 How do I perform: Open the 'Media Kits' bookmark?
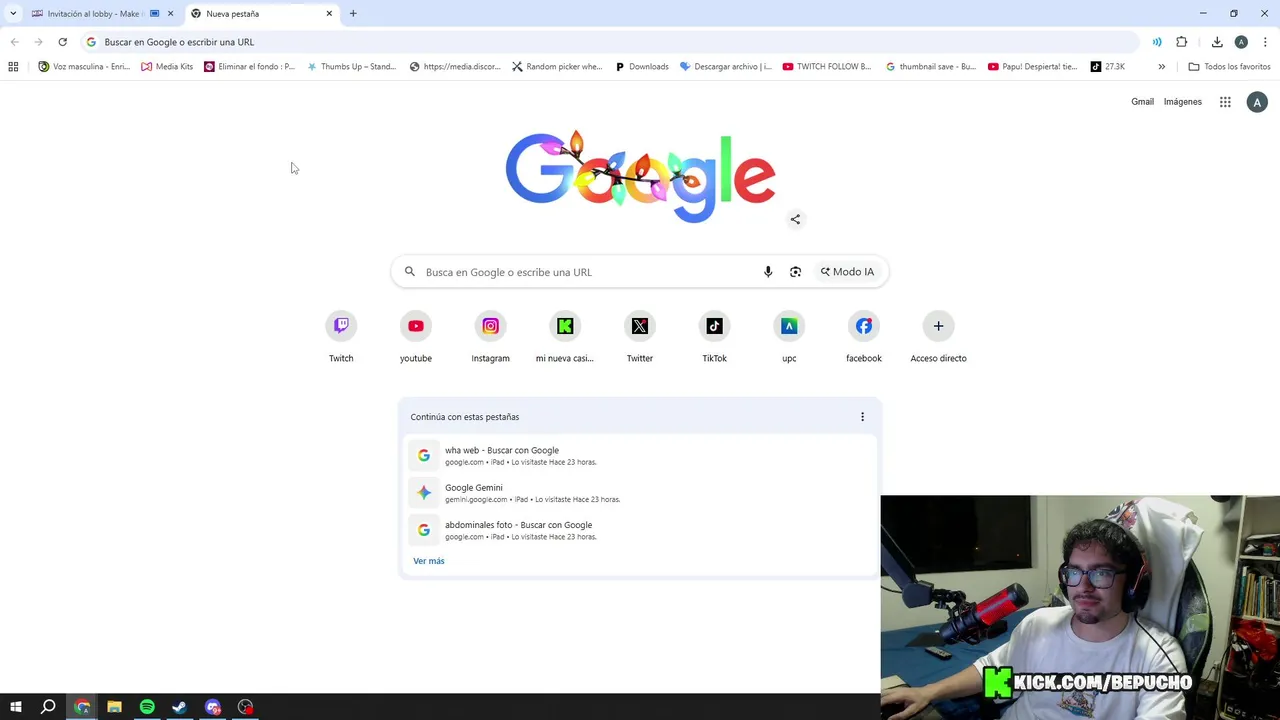167,67
